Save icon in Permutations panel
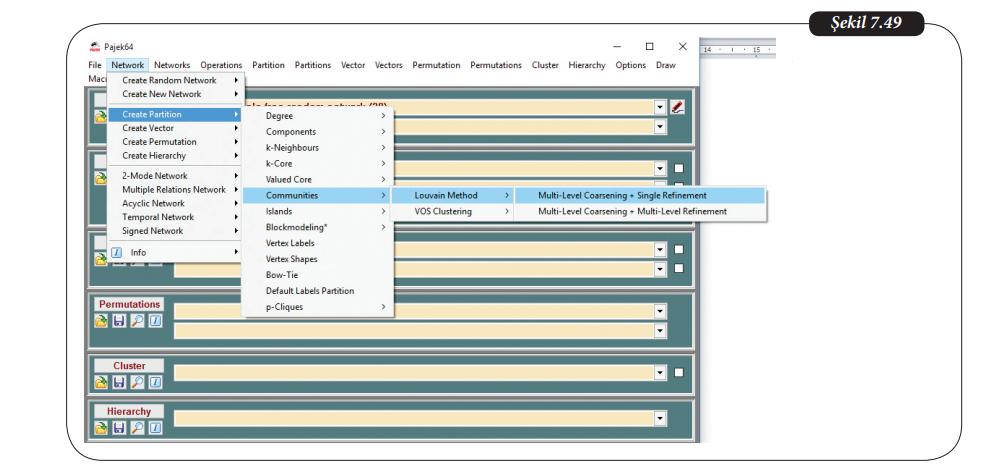 coord(119,321)
